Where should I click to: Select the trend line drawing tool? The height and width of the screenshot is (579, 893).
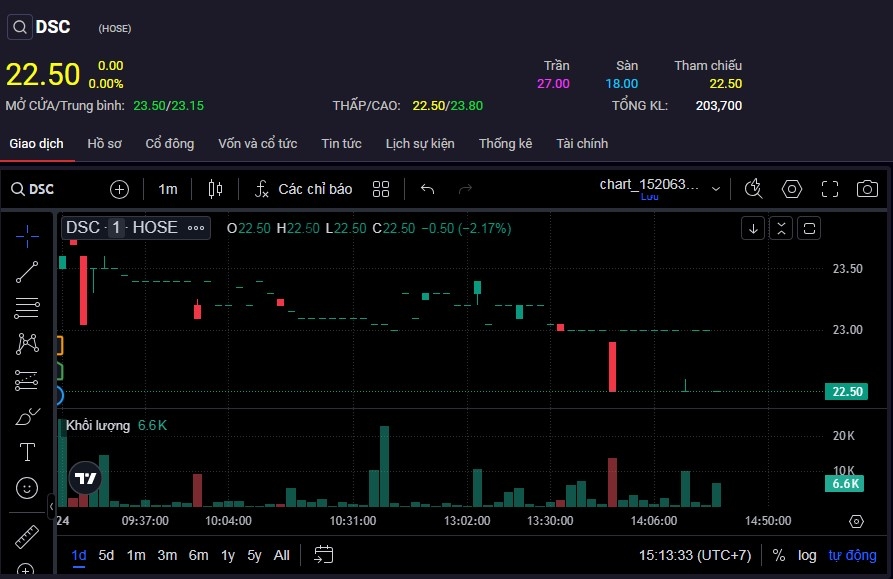point(27,271)
